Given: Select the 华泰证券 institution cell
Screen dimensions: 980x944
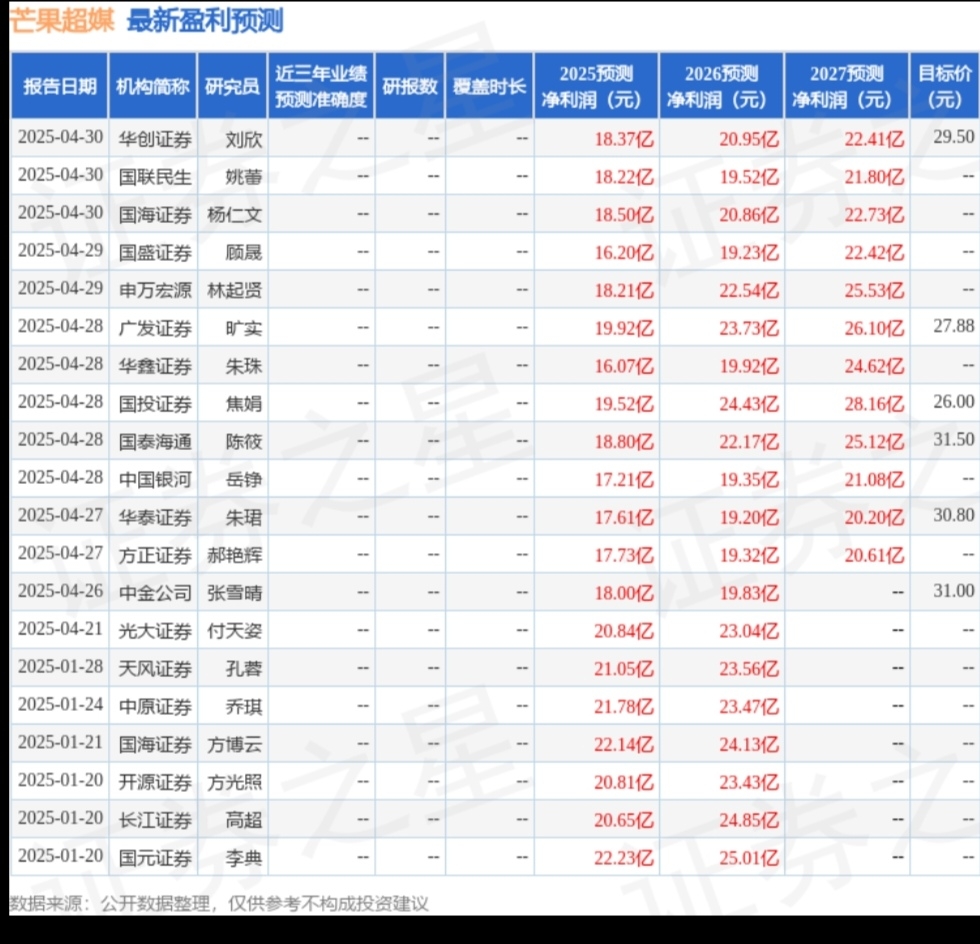Looking at the screenshot, I should pyautogui.click(x=155, y=517).
